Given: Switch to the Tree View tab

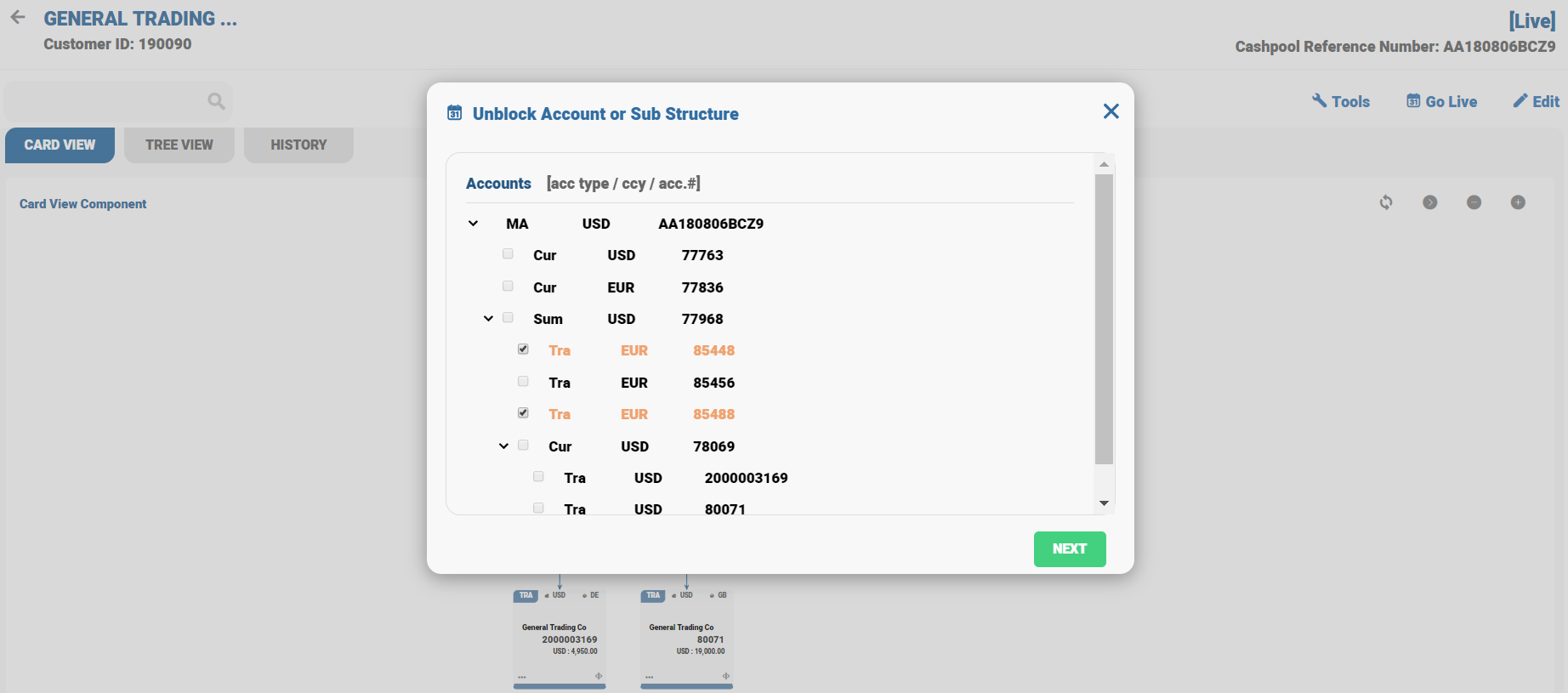Looking at the screenshot, I should 179,145.
